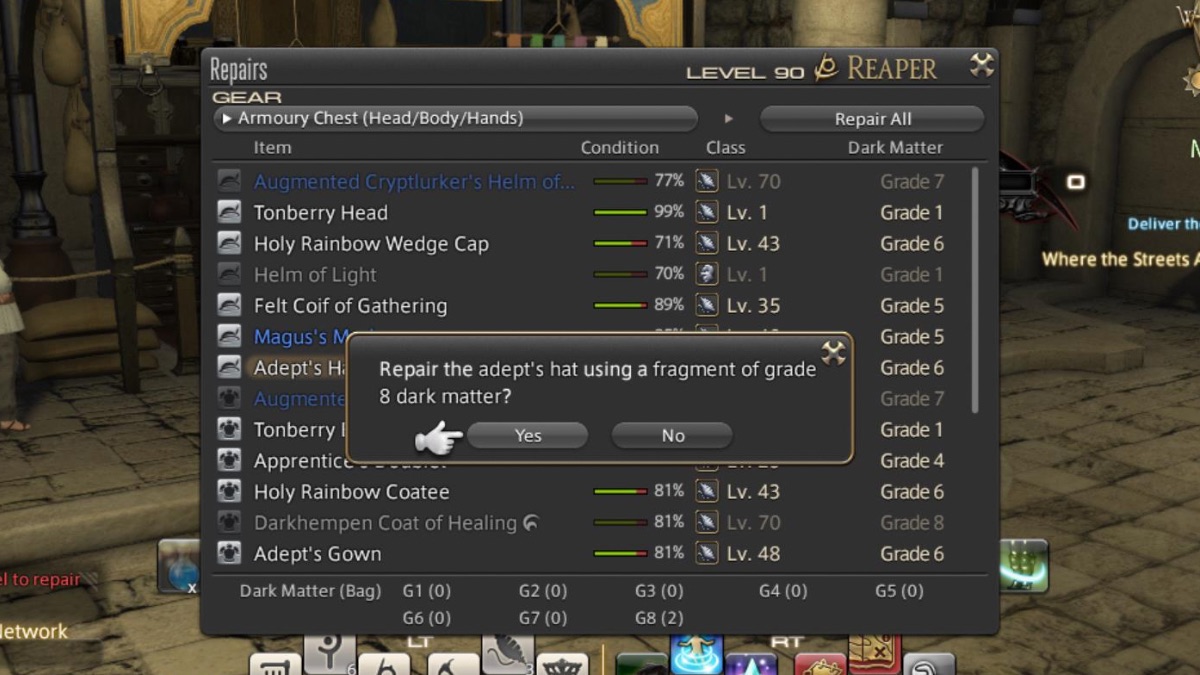The image size is (1200, 675).
Task: Sort the list by Condition column
Action: point(619,147)
